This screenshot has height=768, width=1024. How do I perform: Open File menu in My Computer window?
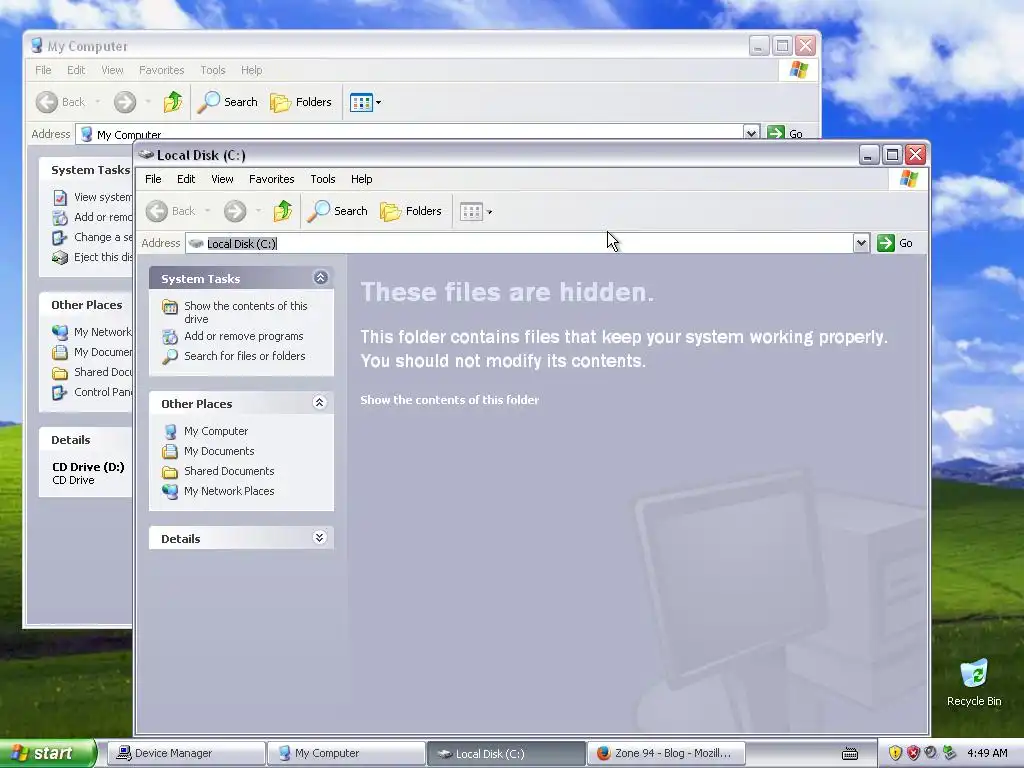[43, 70]
